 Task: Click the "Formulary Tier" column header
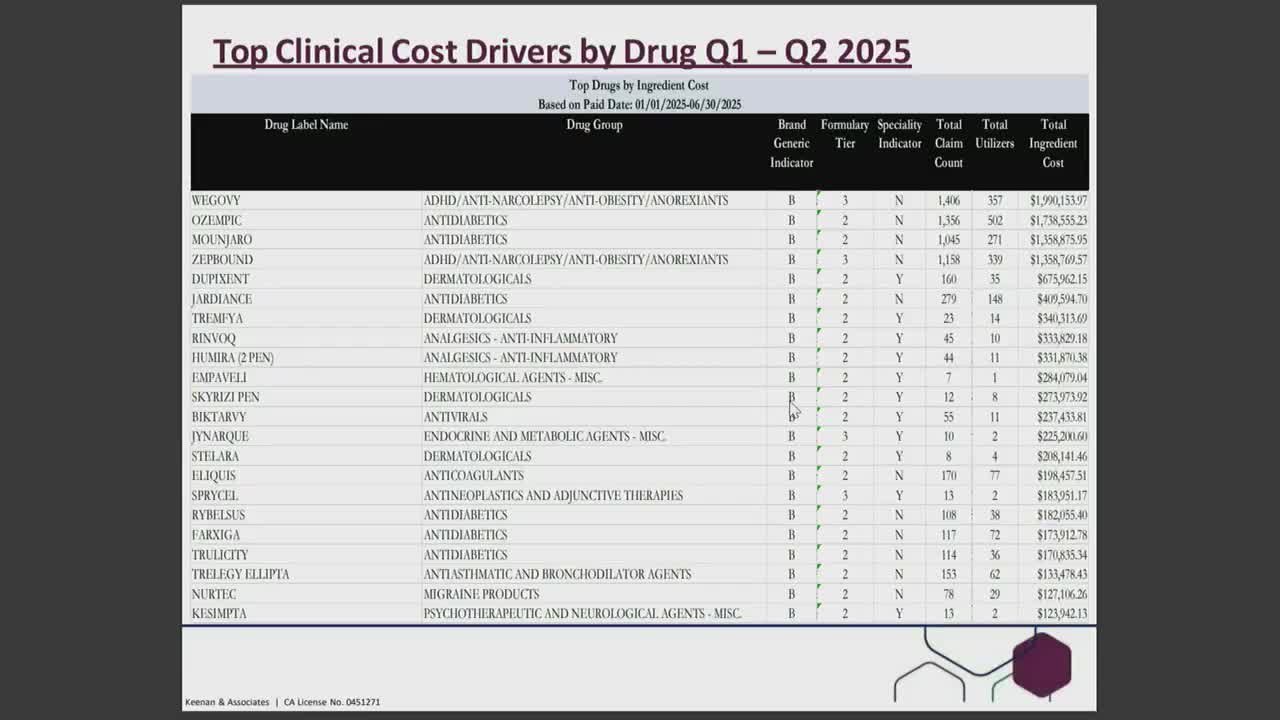pos(845,134)
